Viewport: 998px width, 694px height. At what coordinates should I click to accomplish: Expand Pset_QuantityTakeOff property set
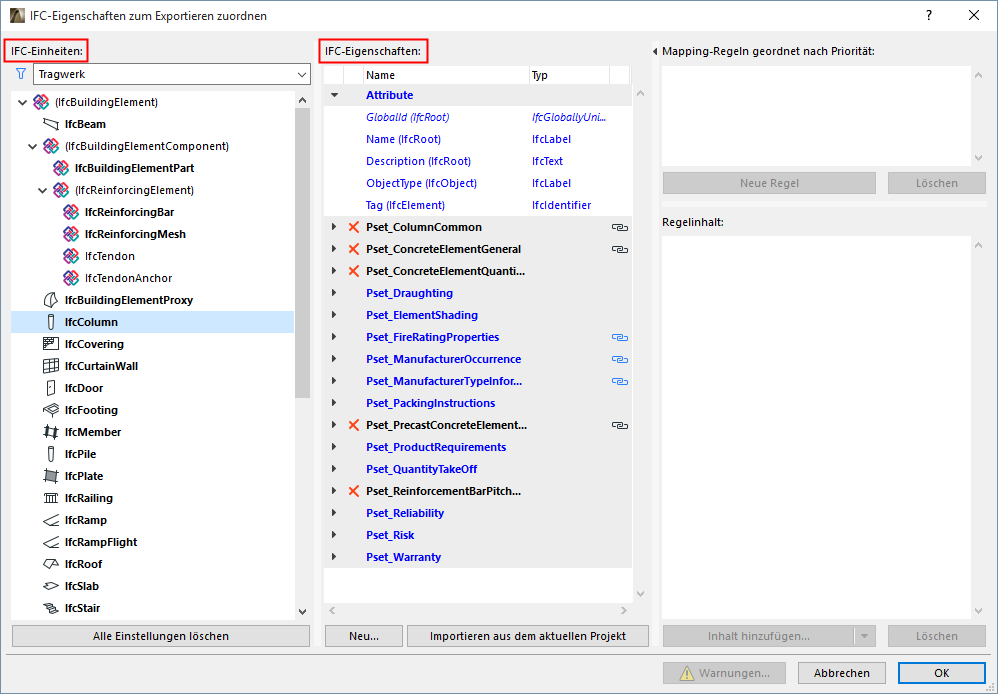pos(334,469)
